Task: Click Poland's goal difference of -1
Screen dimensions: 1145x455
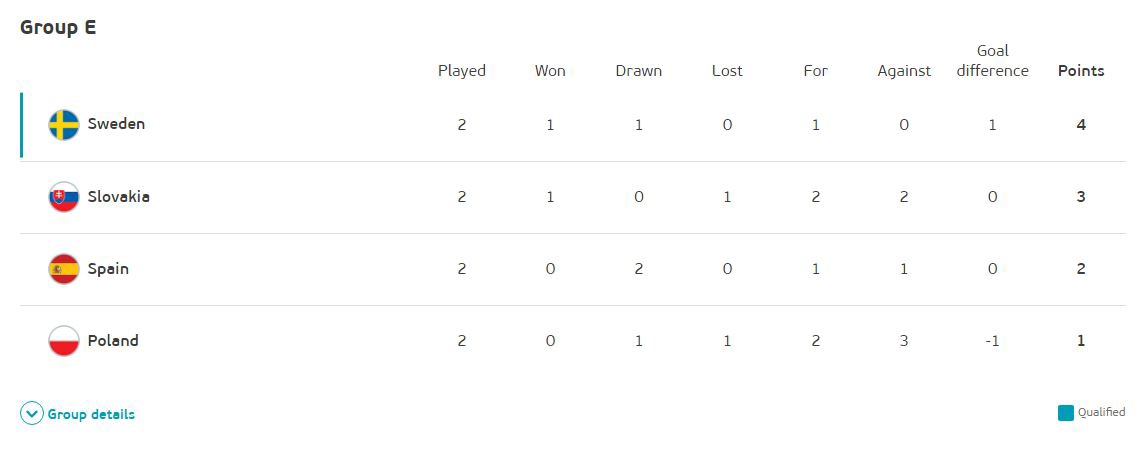Action: tap(992, 341)
